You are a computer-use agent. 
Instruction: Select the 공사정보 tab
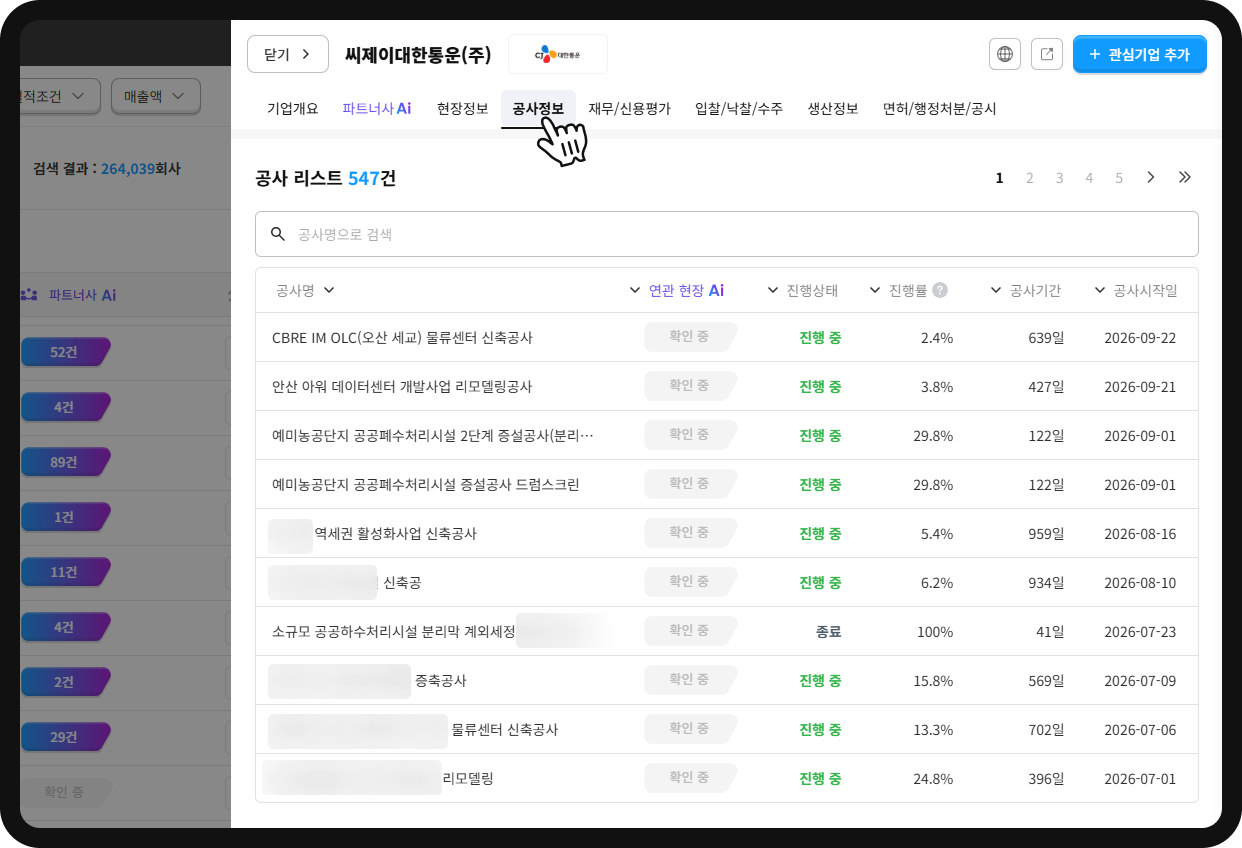click(x=538, y=109)
